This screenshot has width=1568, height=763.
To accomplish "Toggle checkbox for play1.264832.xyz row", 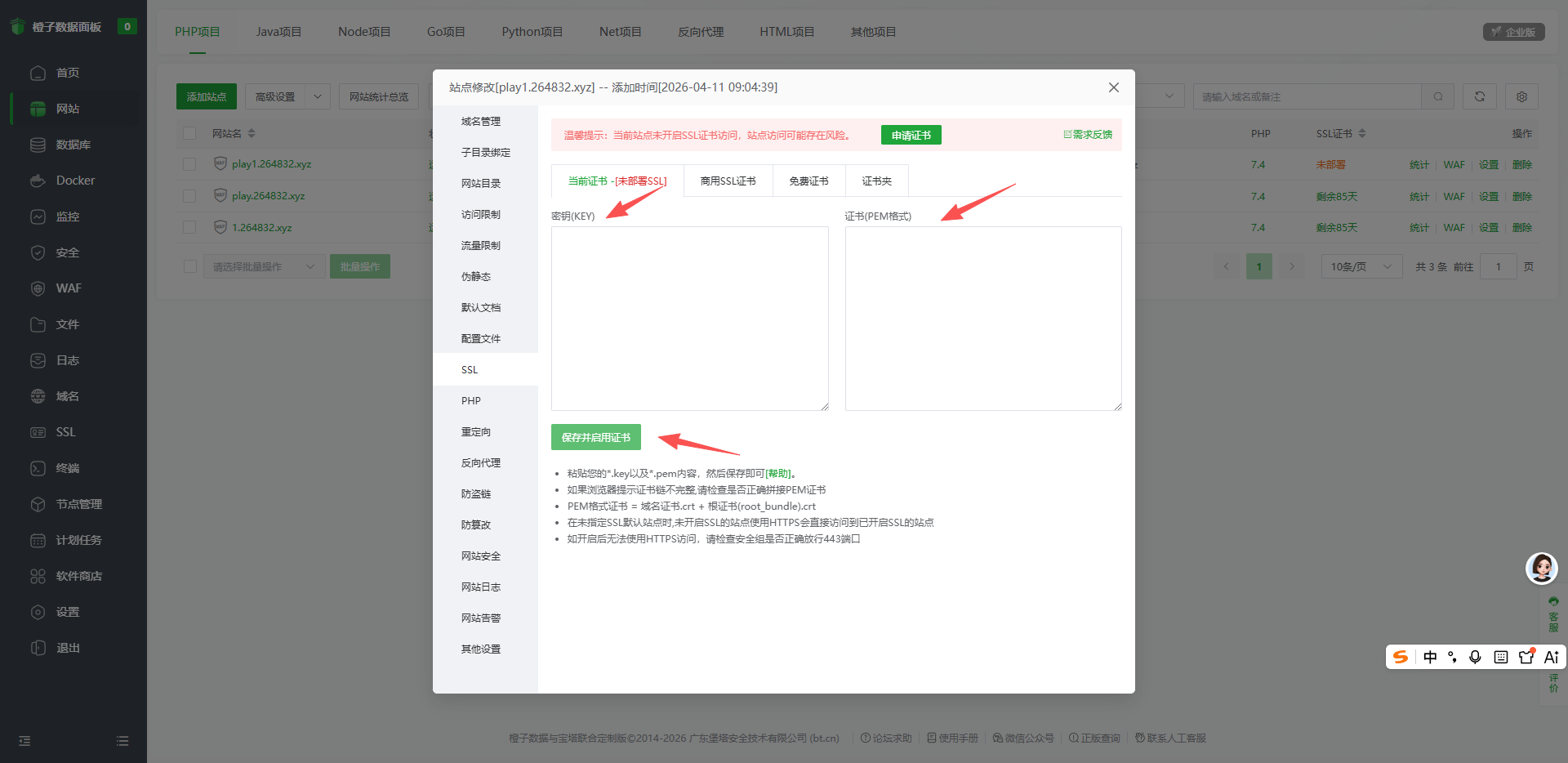I will click(189, 164).
